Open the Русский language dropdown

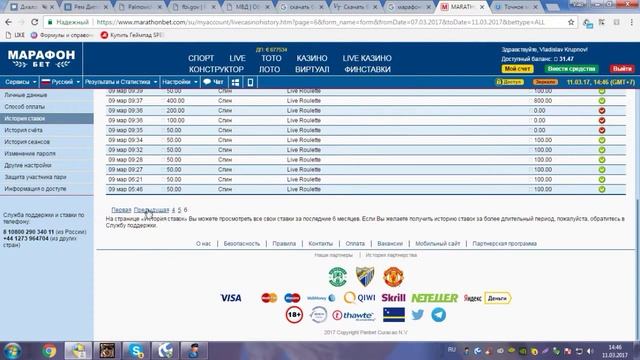pos(60,82)
